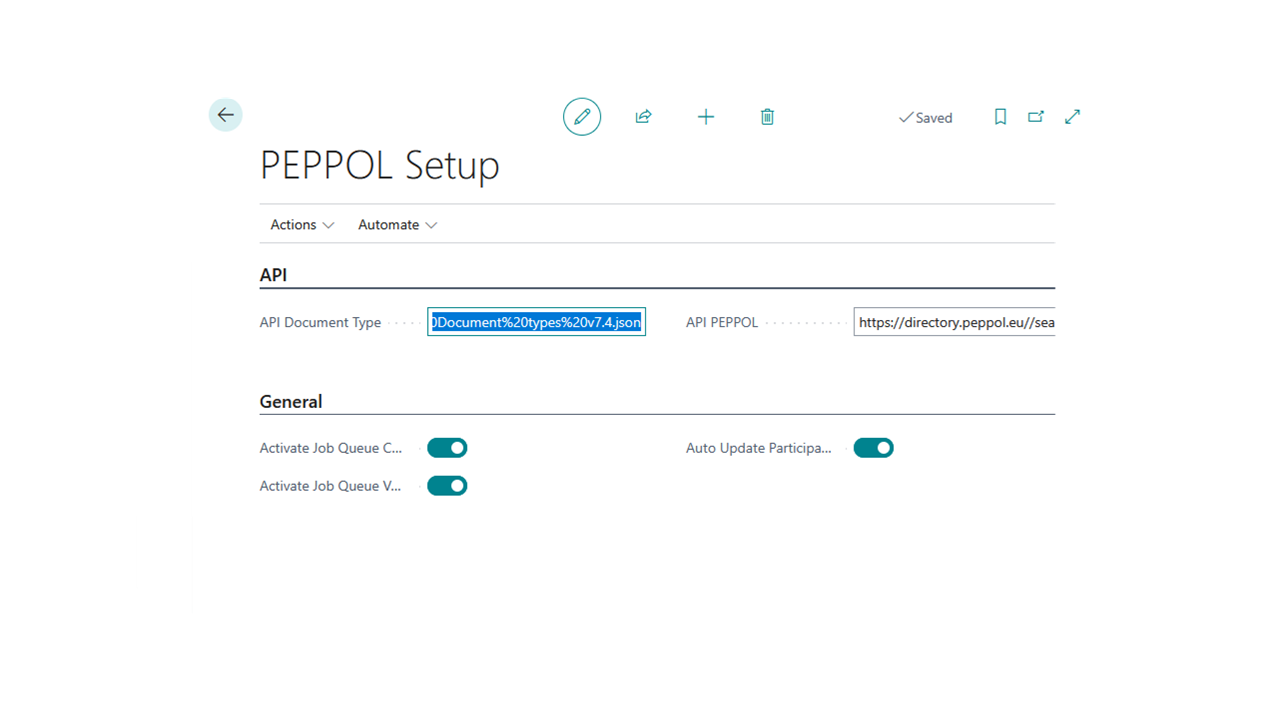Viewport: 1280px width, 720px height.
Task: Open the share icon
Action: tap(644, 117)
